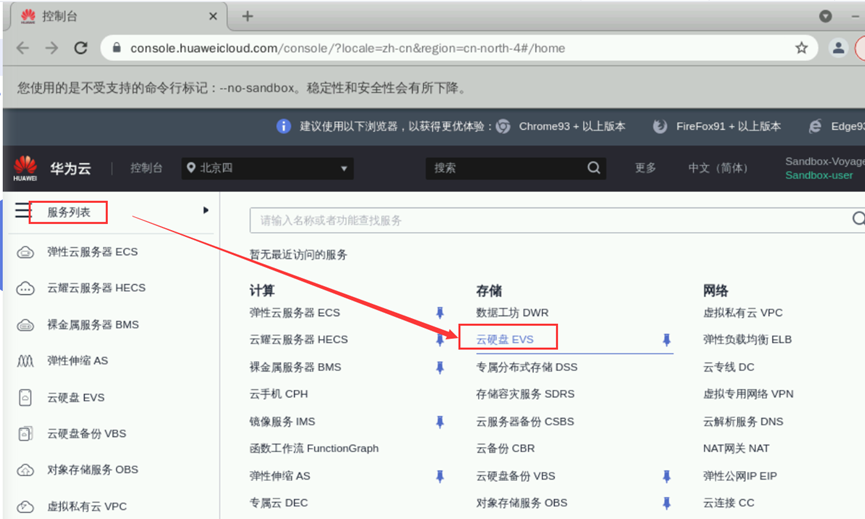Open 函数工作流 FunctionGraph service
Image resolution: width=865 pixels, height=519 pixels.
[314, 448]
